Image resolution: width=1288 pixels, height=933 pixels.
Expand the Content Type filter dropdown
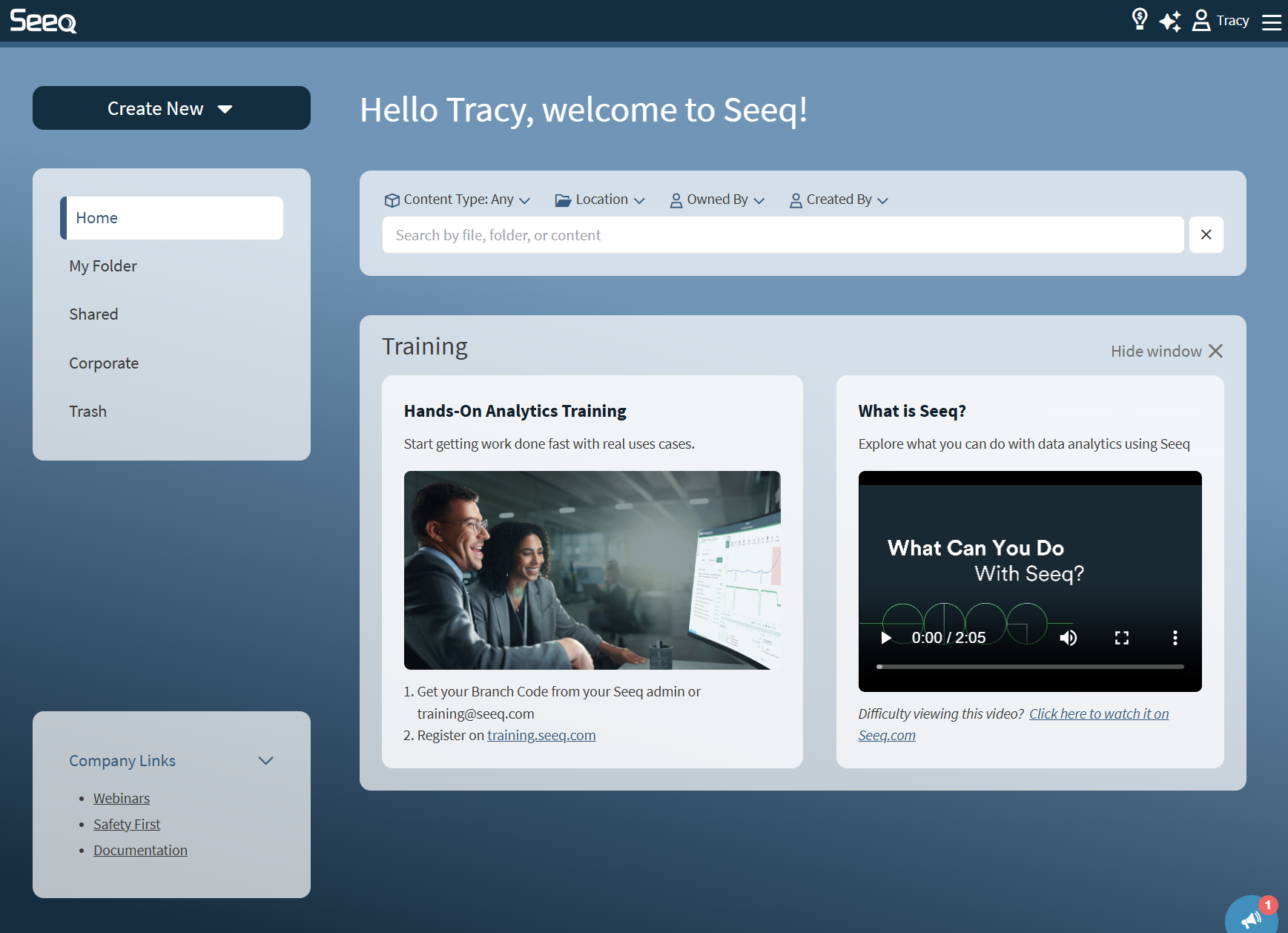(458, 200)
